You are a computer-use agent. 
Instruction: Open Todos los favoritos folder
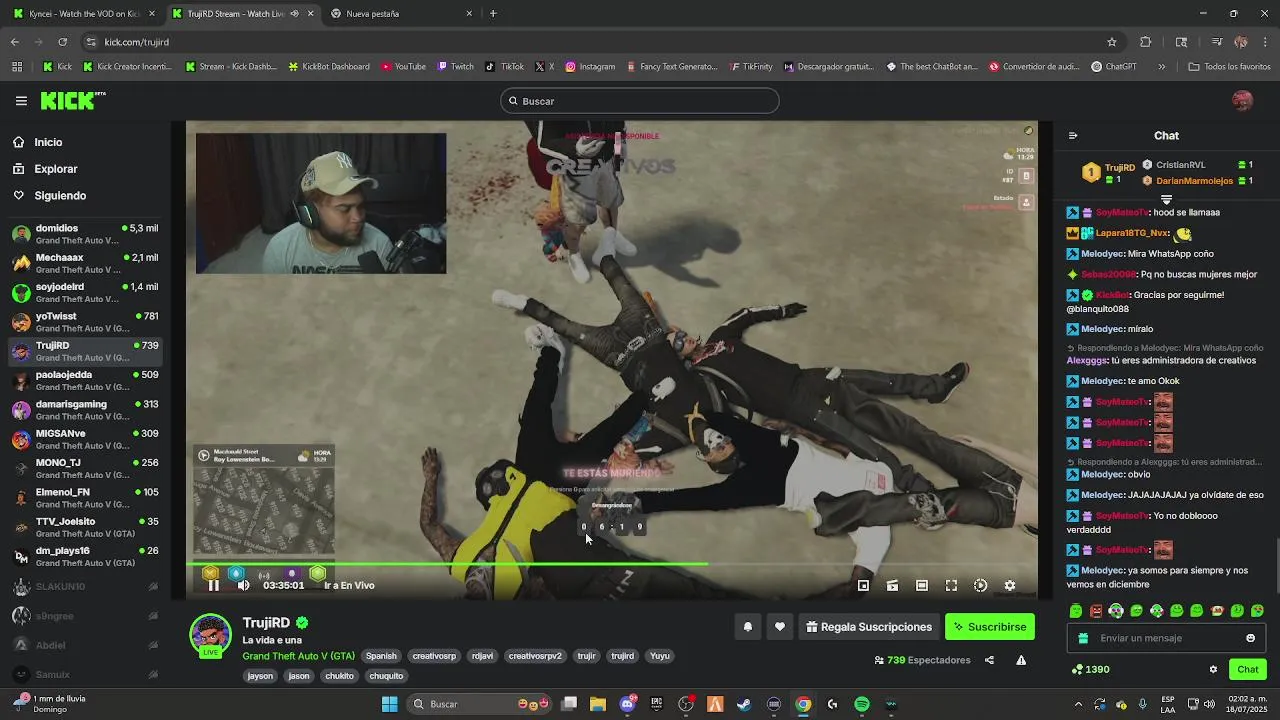click(x=1229, y=67)
